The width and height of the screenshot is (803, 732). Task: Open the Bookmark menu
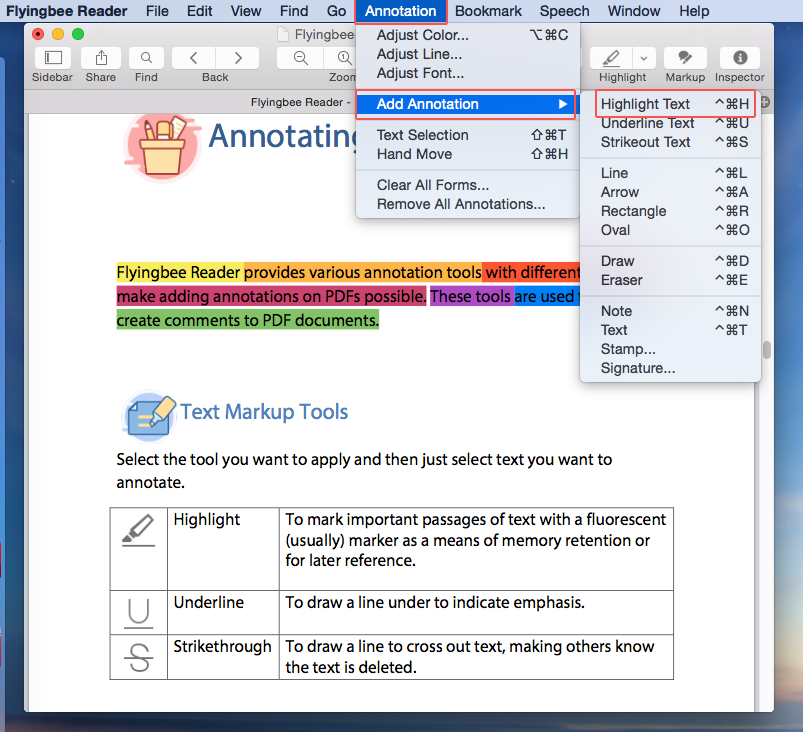tap(488, 11)
